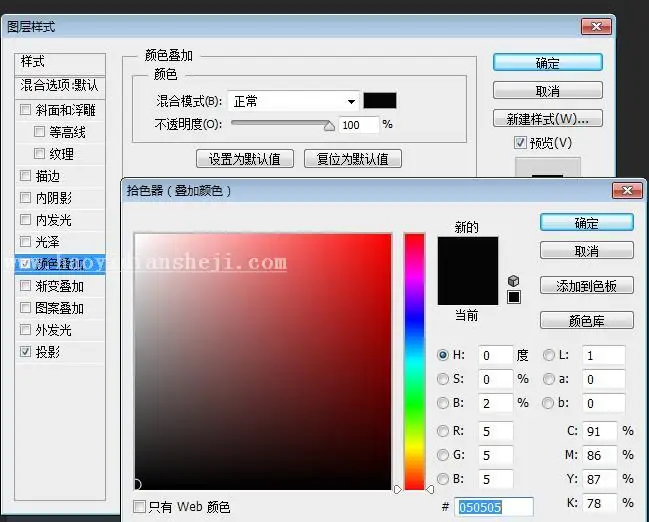The image size is (649, 522).
Task: Enable the 光泽 checkbox
Action: [25, 241]
